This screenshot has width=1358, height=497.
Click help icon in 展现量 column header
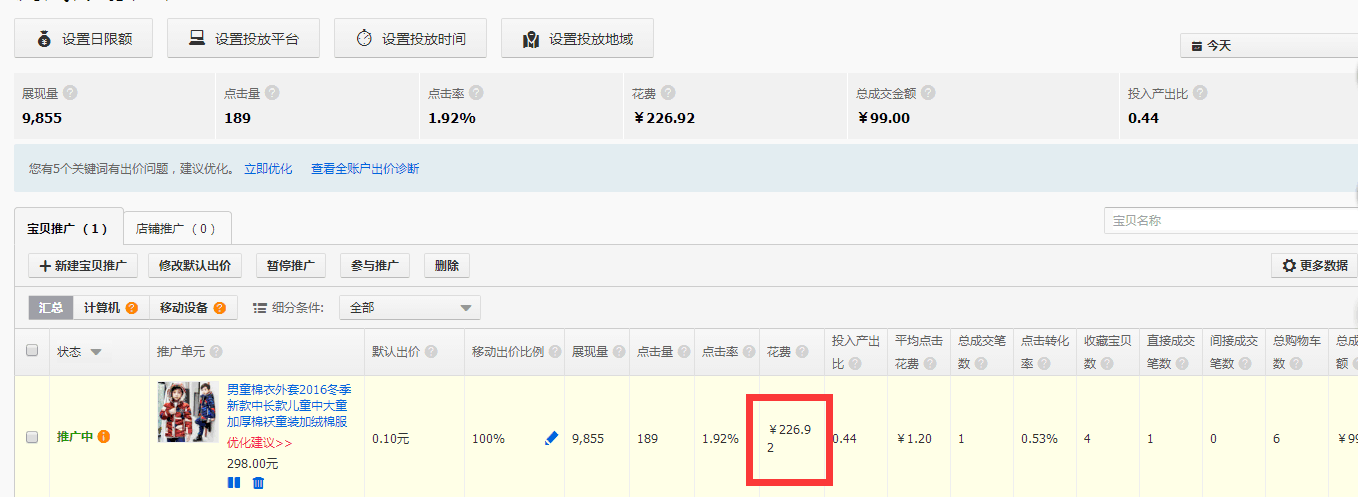click(x=619, y=352)
